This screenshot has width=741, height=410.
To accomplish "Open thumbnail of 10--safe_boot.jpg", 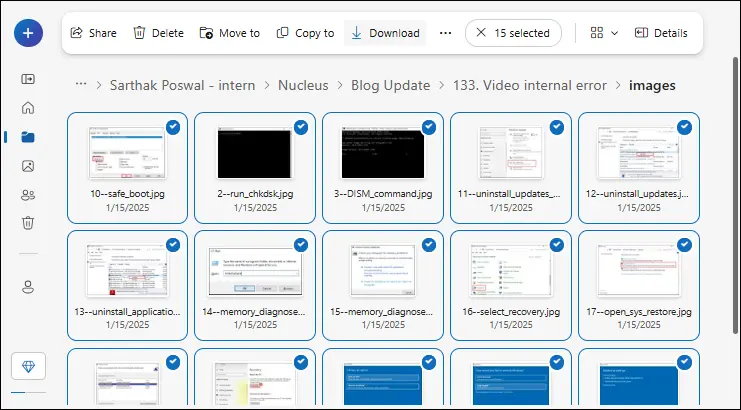I will 128,153.
